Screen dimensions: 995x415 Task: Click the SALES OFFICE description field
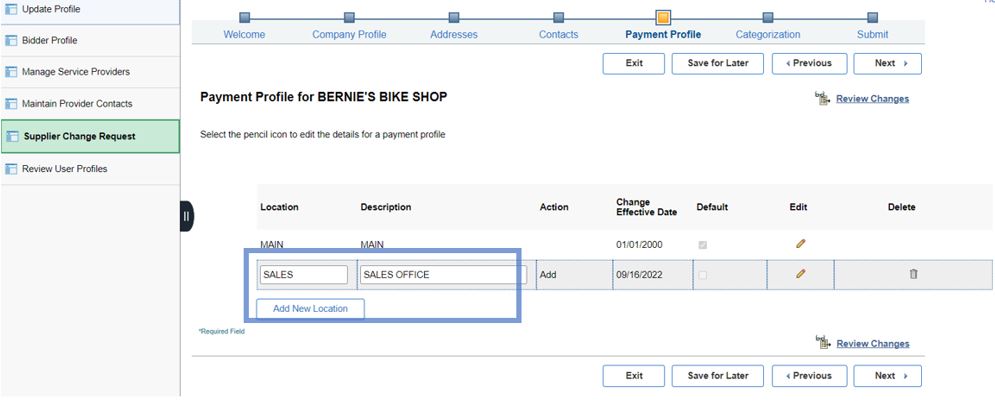pos(444,275)
